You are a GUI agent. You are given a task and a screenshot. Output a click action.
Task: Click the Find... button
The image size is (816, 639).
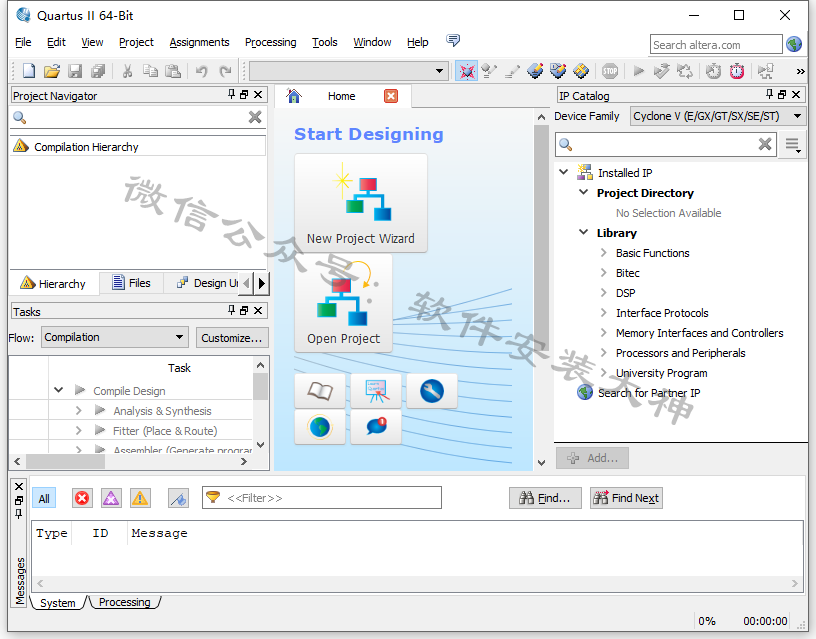[x=545, y=499]
